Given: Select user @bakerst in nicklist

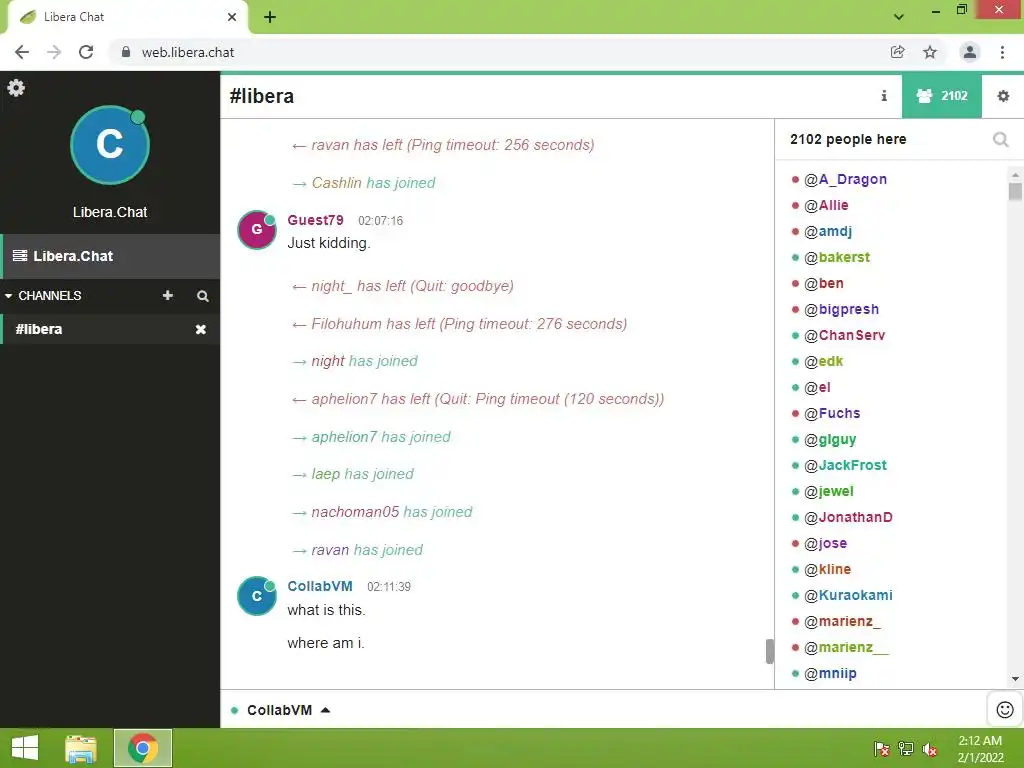Looking at the screenshot, I should click(837, 257).
